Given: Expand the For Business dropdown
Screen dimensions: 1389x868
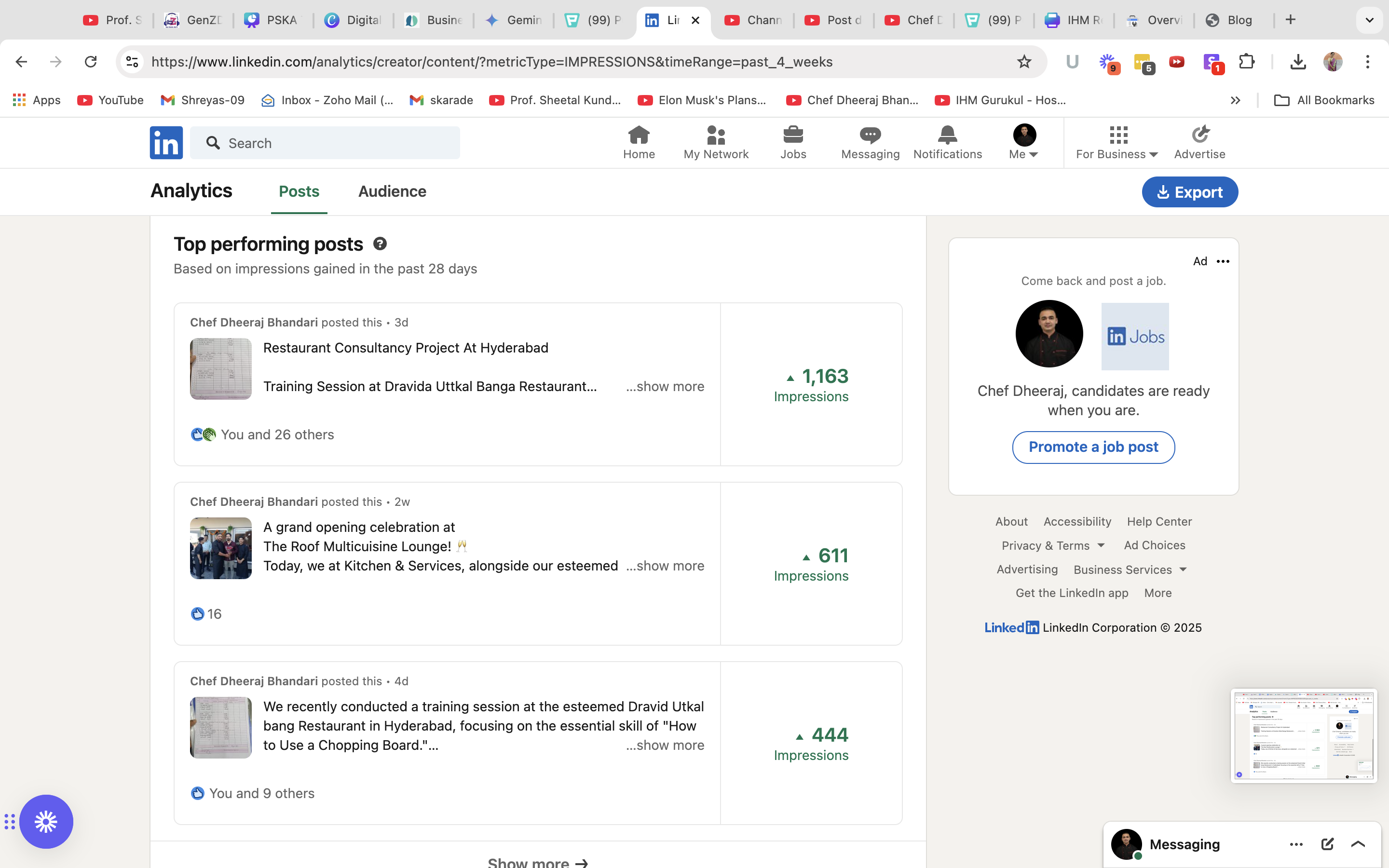Looking at the screenshot, I should [1117, 142].
